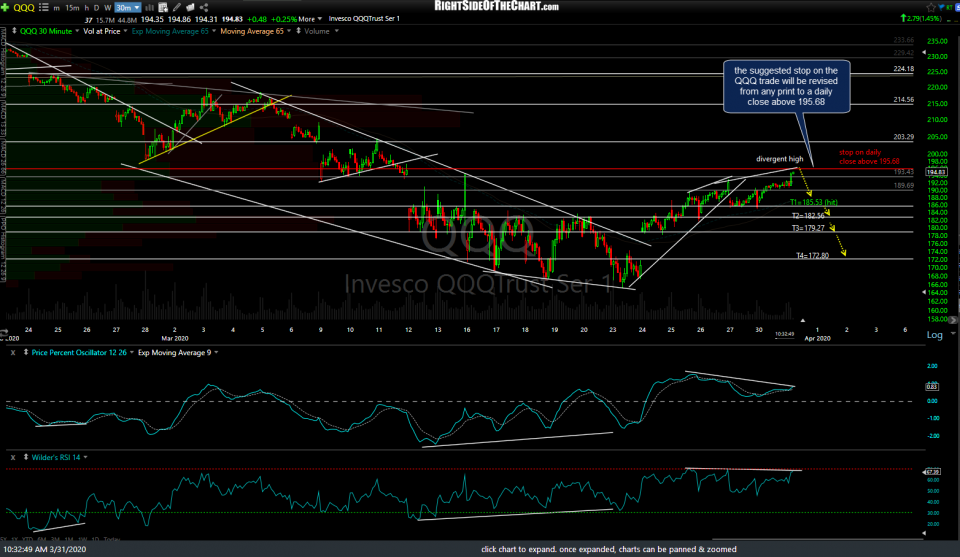Screen dimensions: 960x557
Task: Close the Wilder's RSI pane
Action: click(13, 457)
